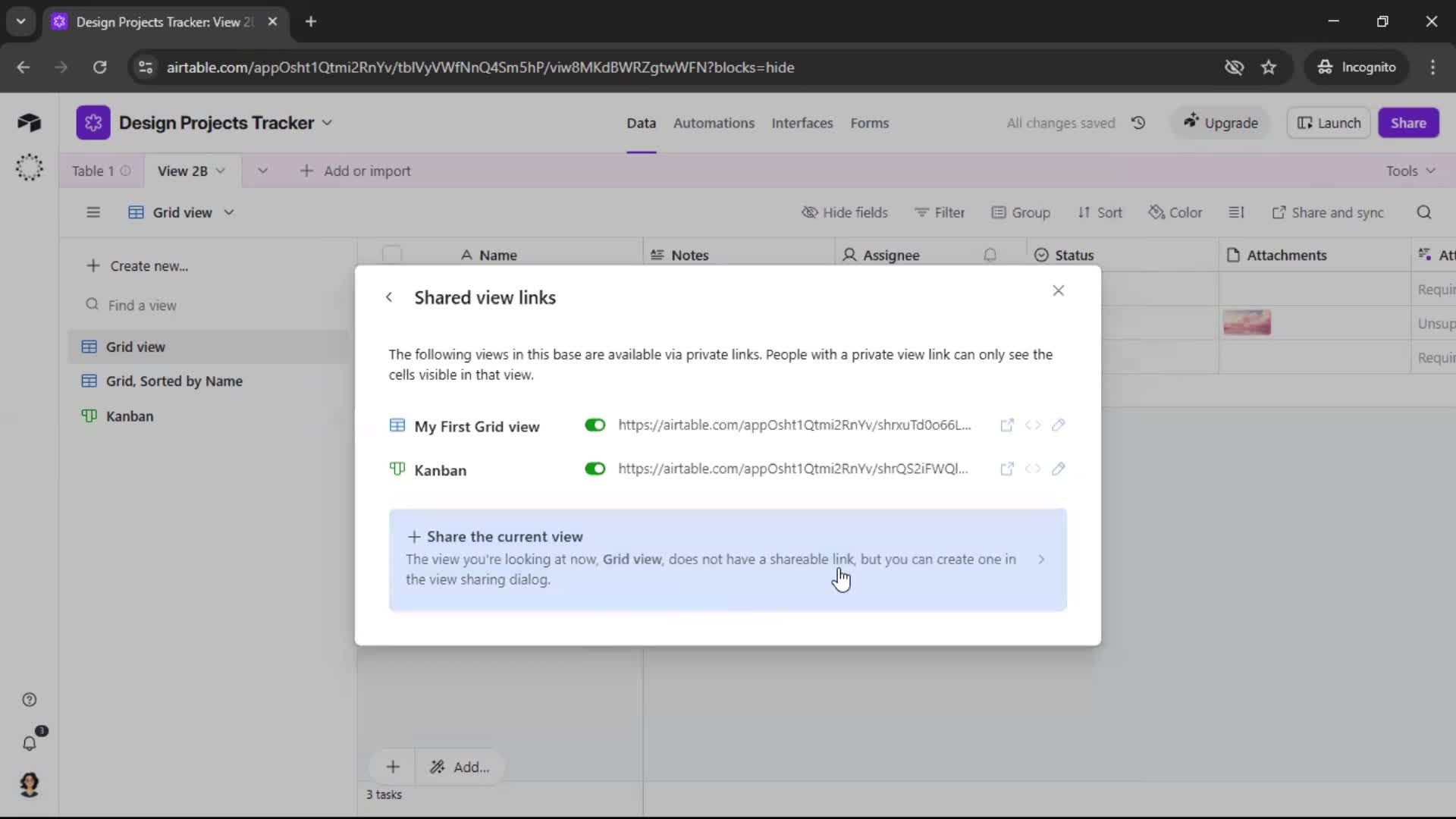Click the loading spinner icon in sidebar
1456x819 pixels.
point(30,168)
